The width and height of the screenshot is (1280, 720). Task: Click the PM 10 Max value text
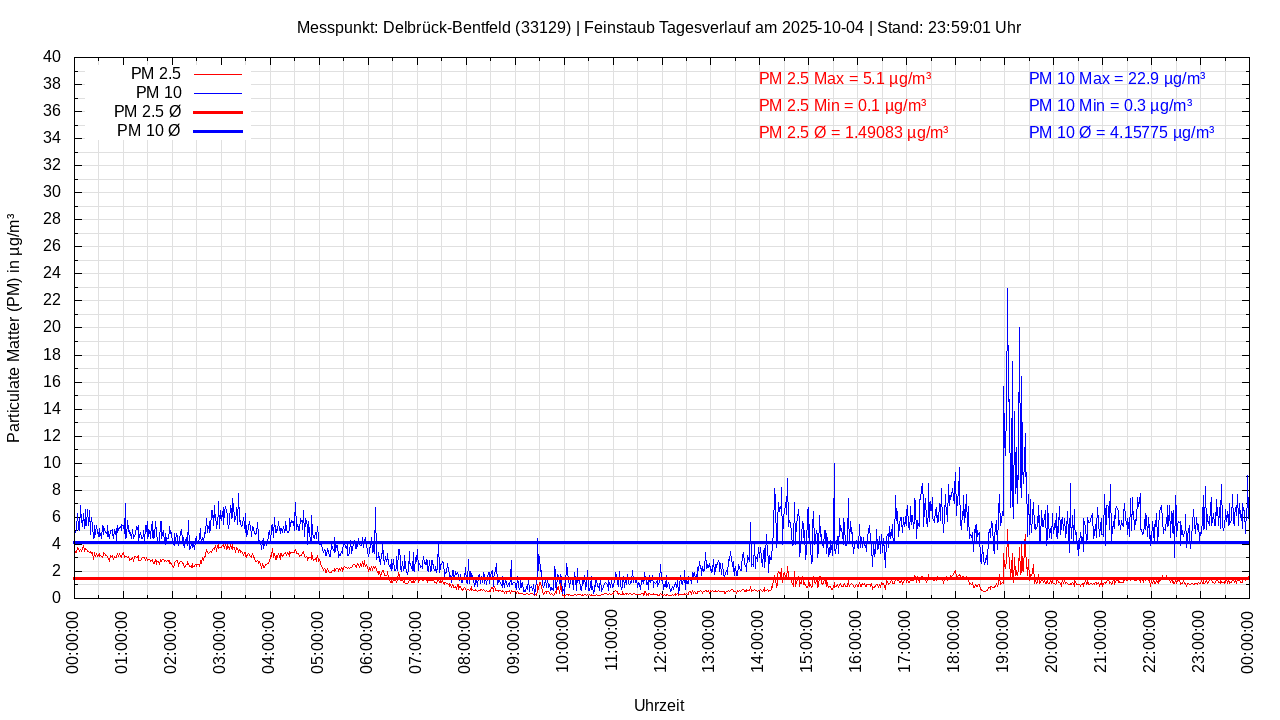pyautogui.click(x=1116, y=78)
